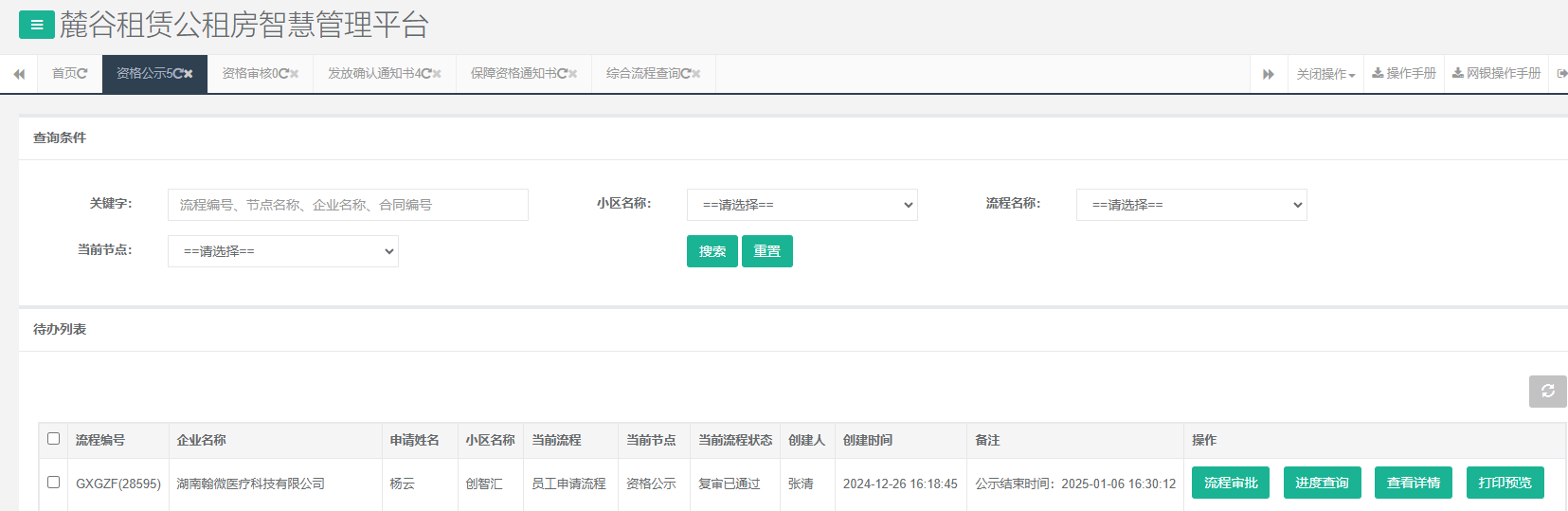Download the 网银操作手册 manual
1568x511 pixels.
[x=1496, y=74]
